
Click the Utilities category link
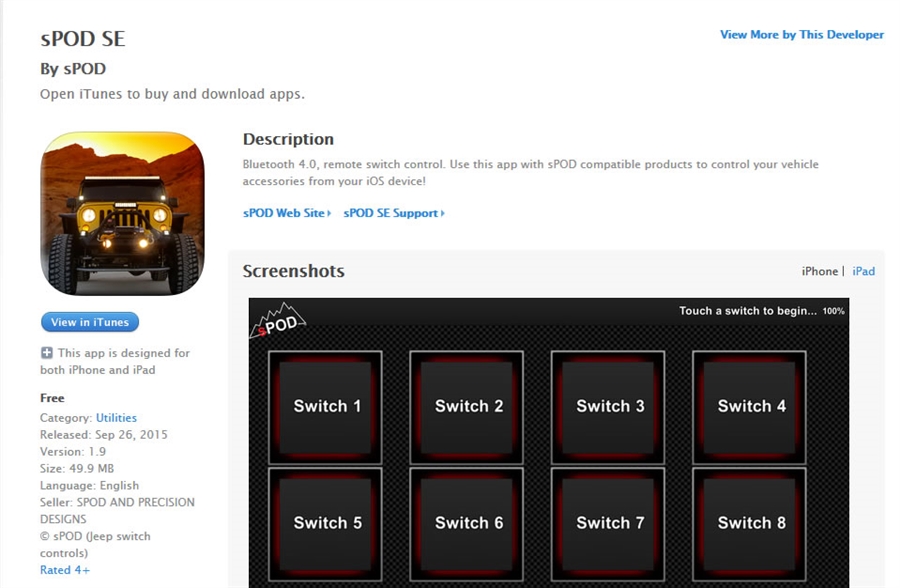tap(117, 417)
